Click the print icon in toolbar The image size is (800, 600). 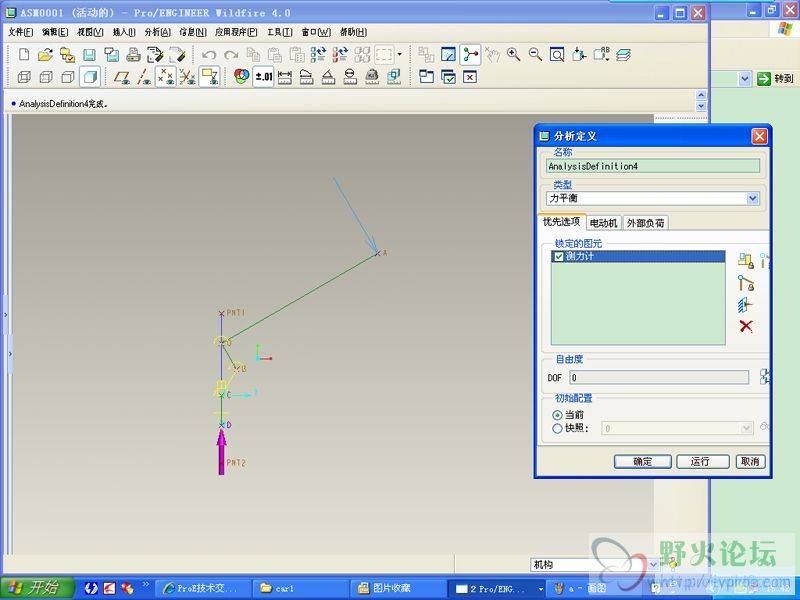133,54
